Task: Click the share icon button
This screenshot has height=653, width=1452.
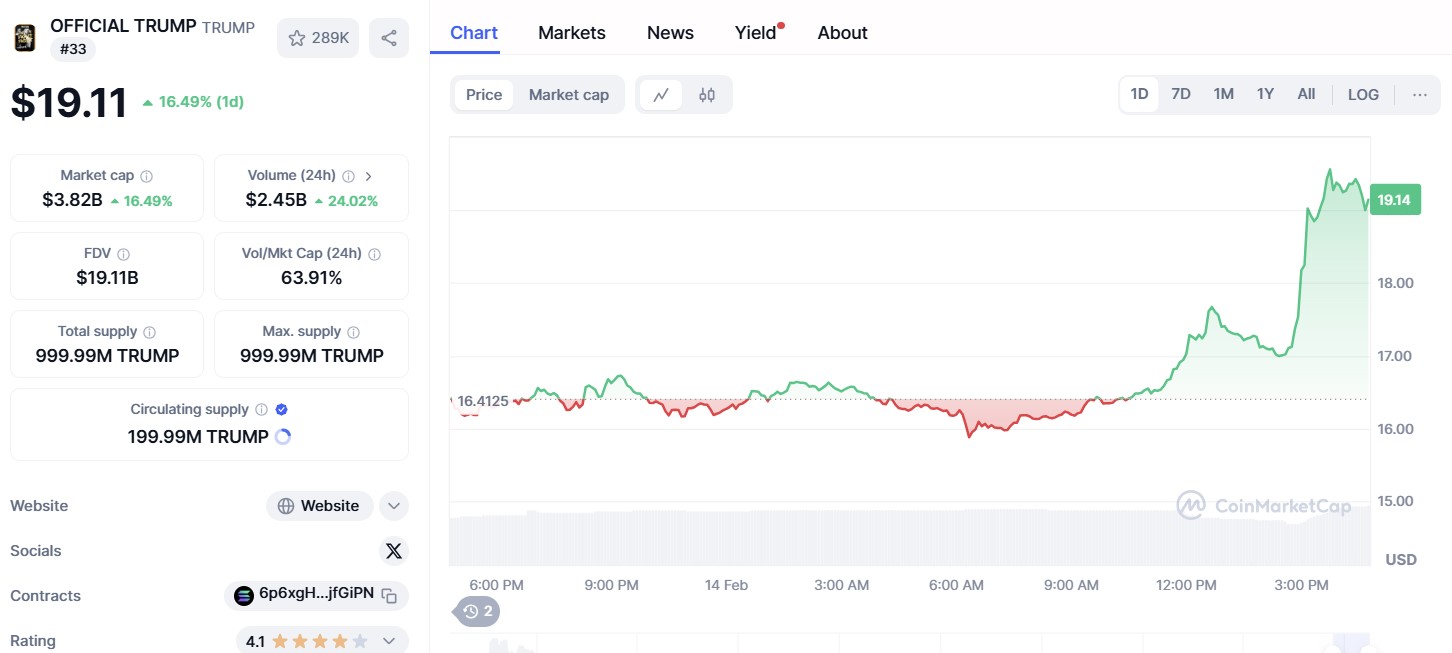Action: tap(389, 38)
